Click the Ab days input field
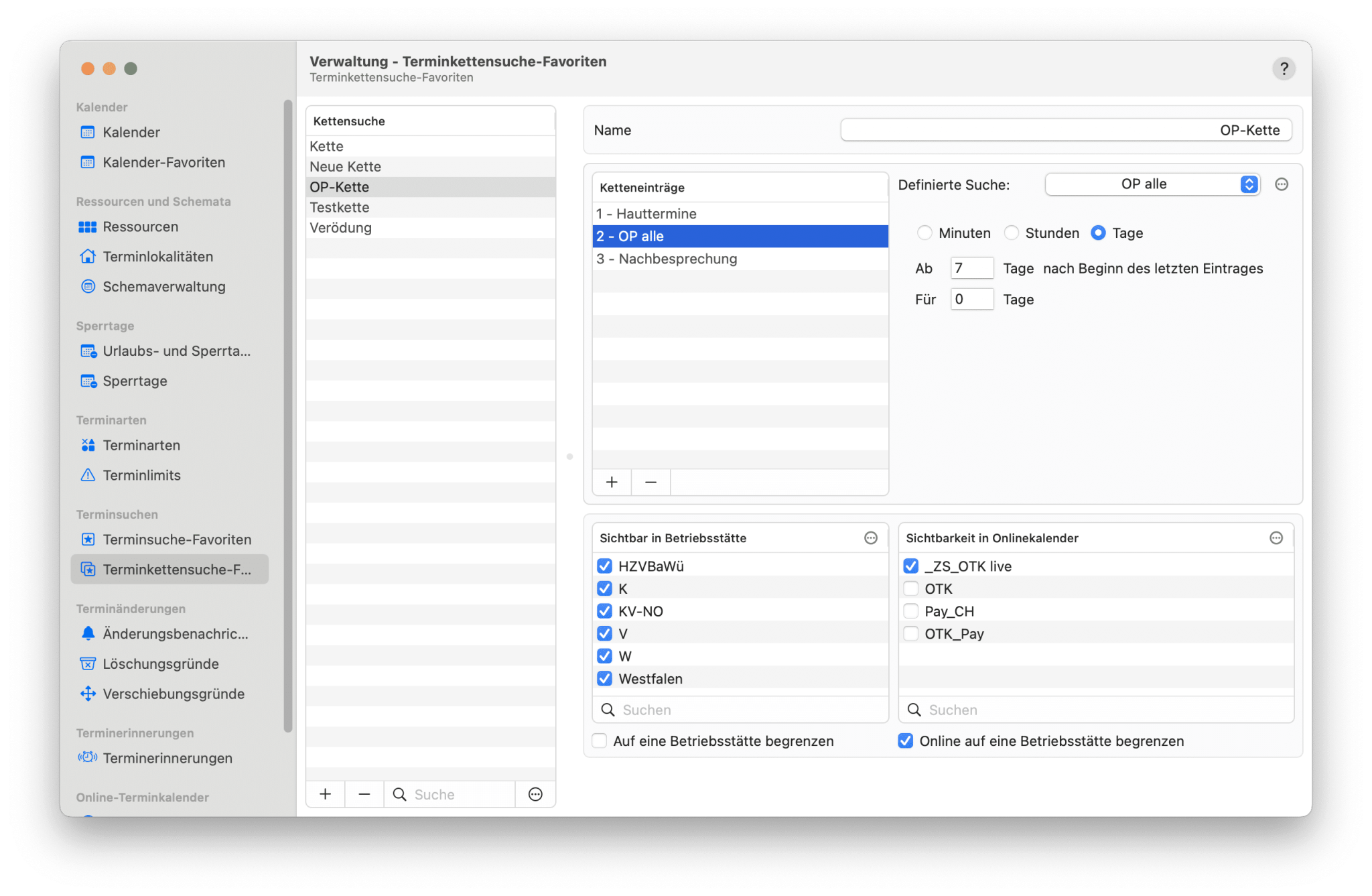 pos(971,269)
